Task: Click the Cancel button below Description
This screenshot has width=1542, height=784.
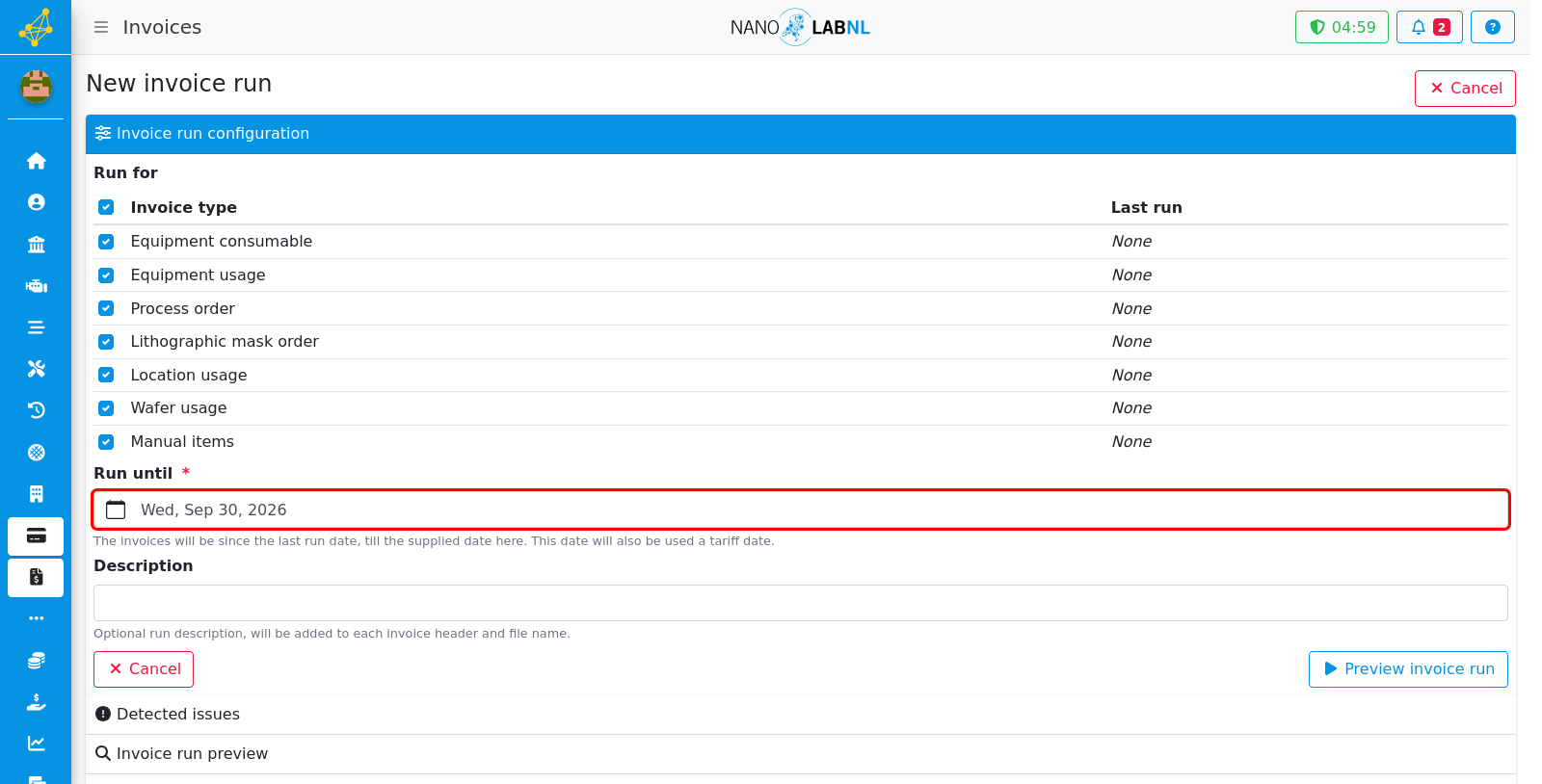Action: [144, 669]
